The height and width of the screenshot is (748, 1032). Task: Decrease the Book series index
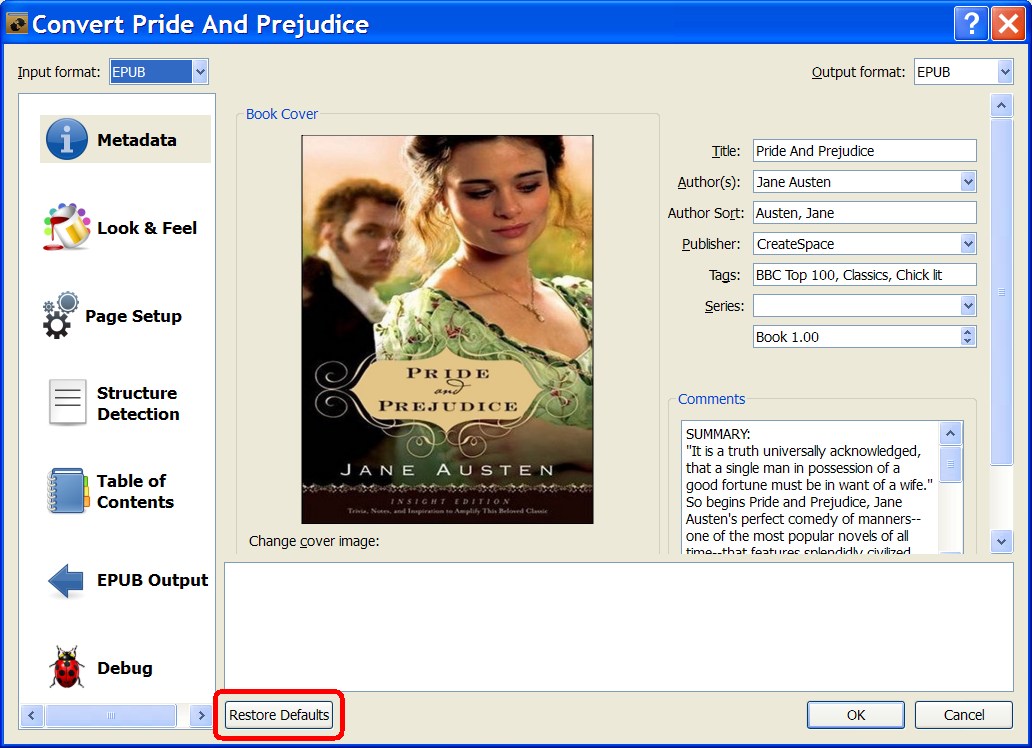pos(967,341)
